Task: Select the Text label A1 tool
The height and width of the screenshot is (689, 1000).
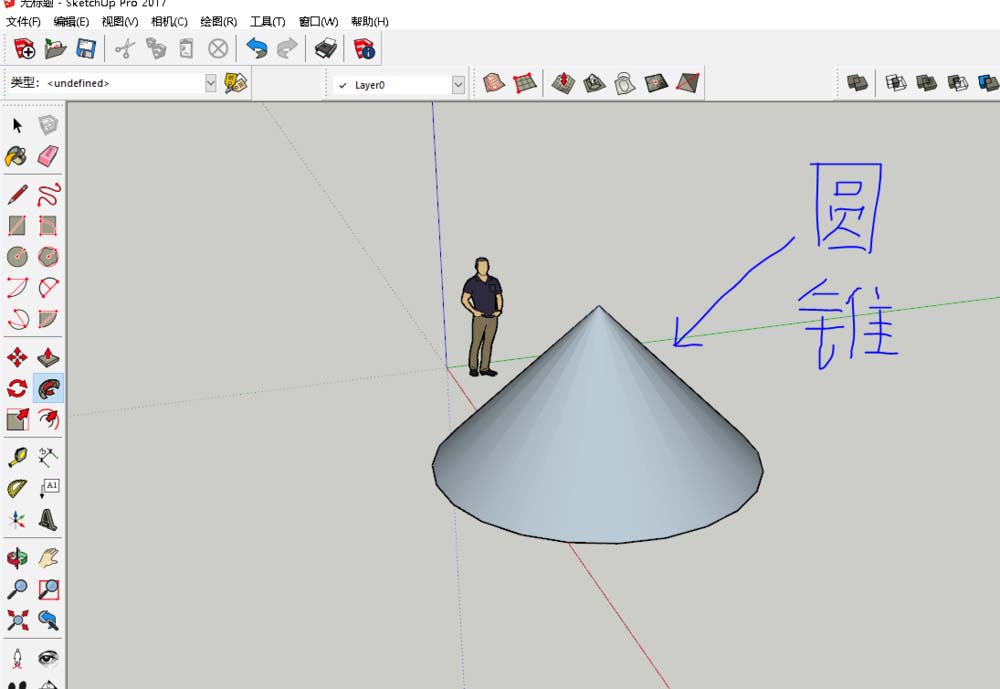Action: pos(48,489)
